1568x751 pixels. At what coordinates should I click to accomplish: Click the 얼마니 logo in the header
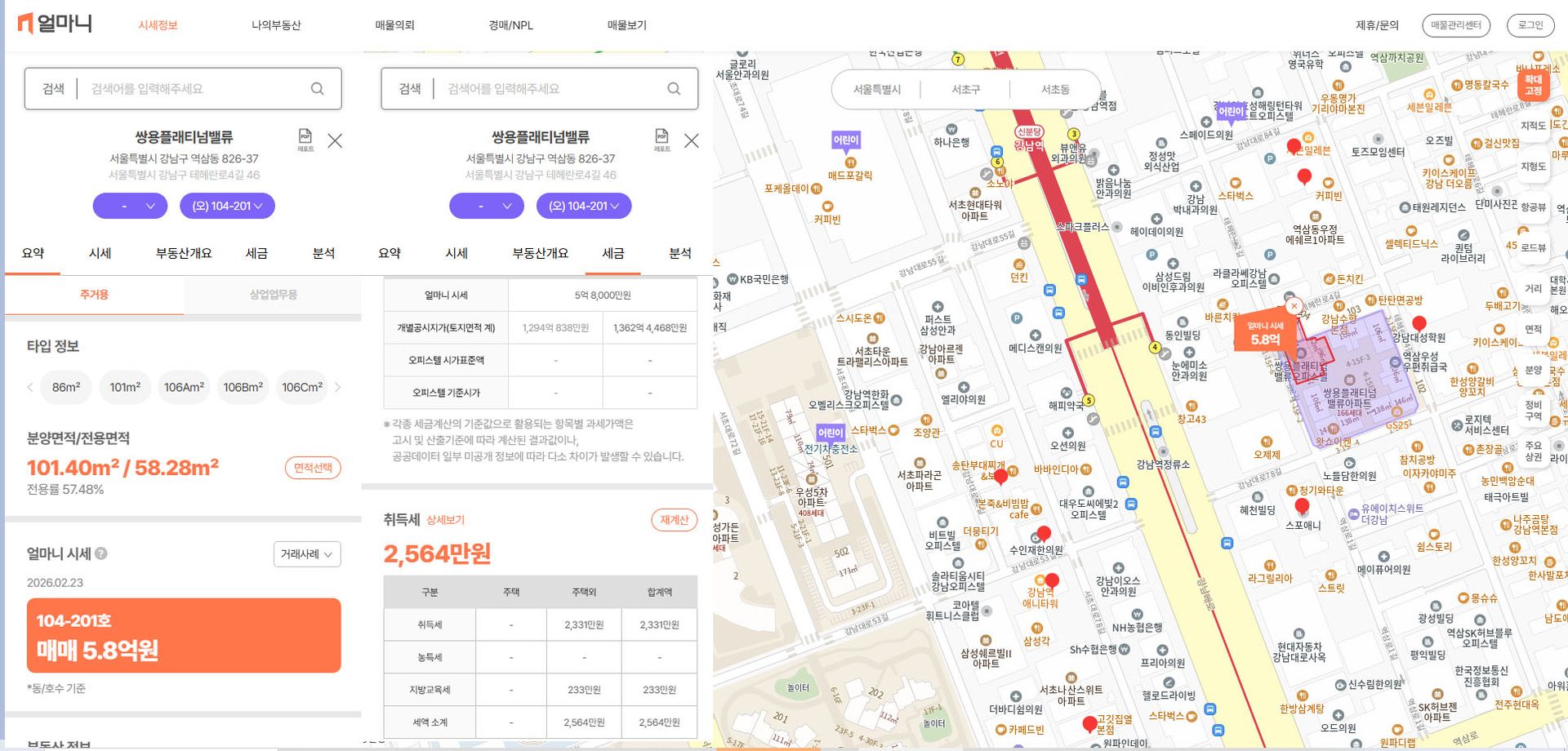[x=54, y=24]
